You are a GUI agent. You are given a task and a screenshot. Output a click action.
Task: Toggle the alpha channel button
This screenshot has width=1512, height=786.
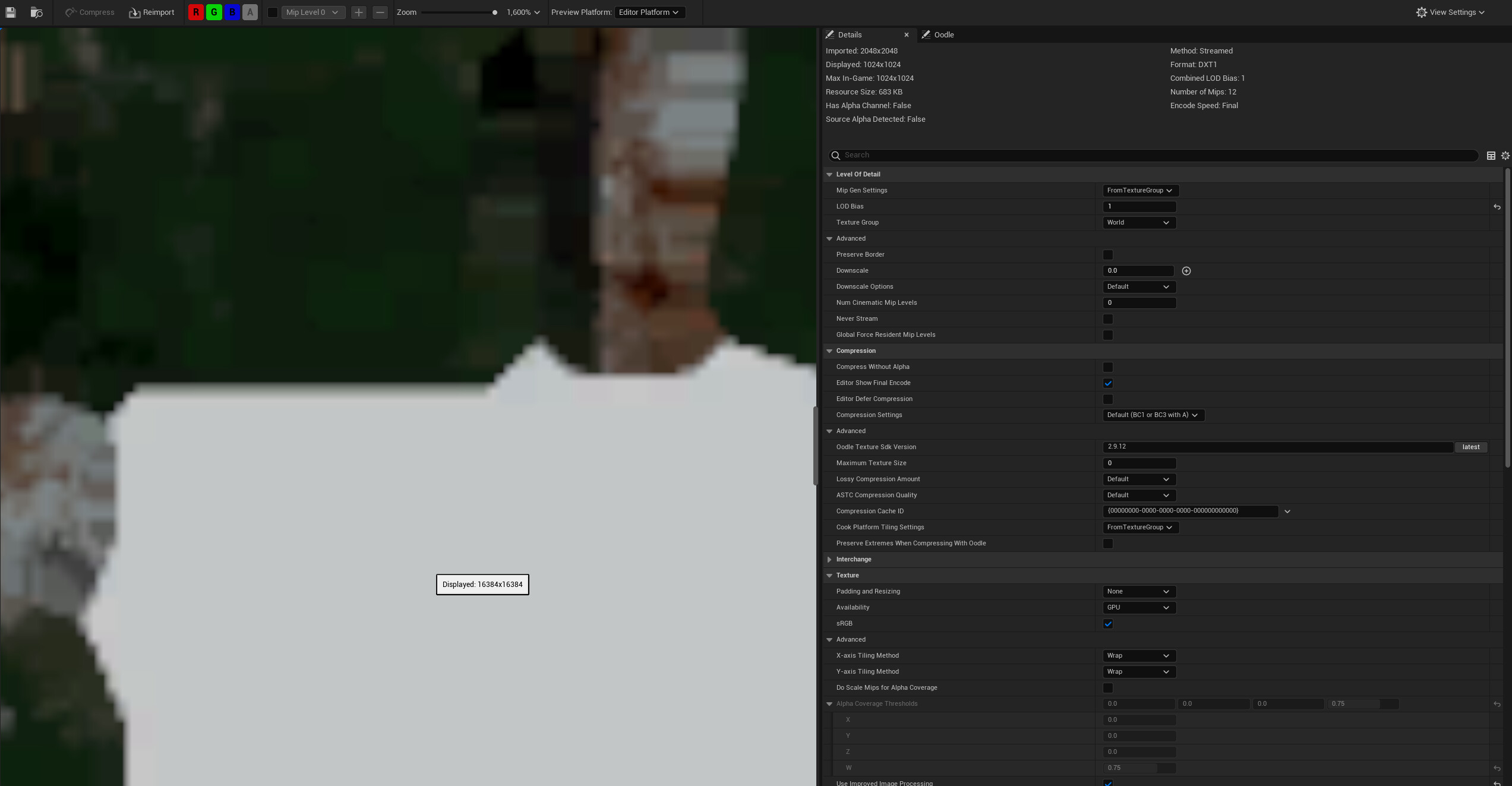250,12
